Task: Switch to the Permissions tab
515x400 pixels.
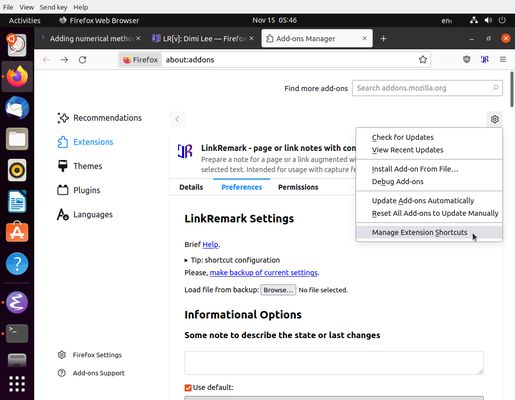Action: tap(298, 187)
